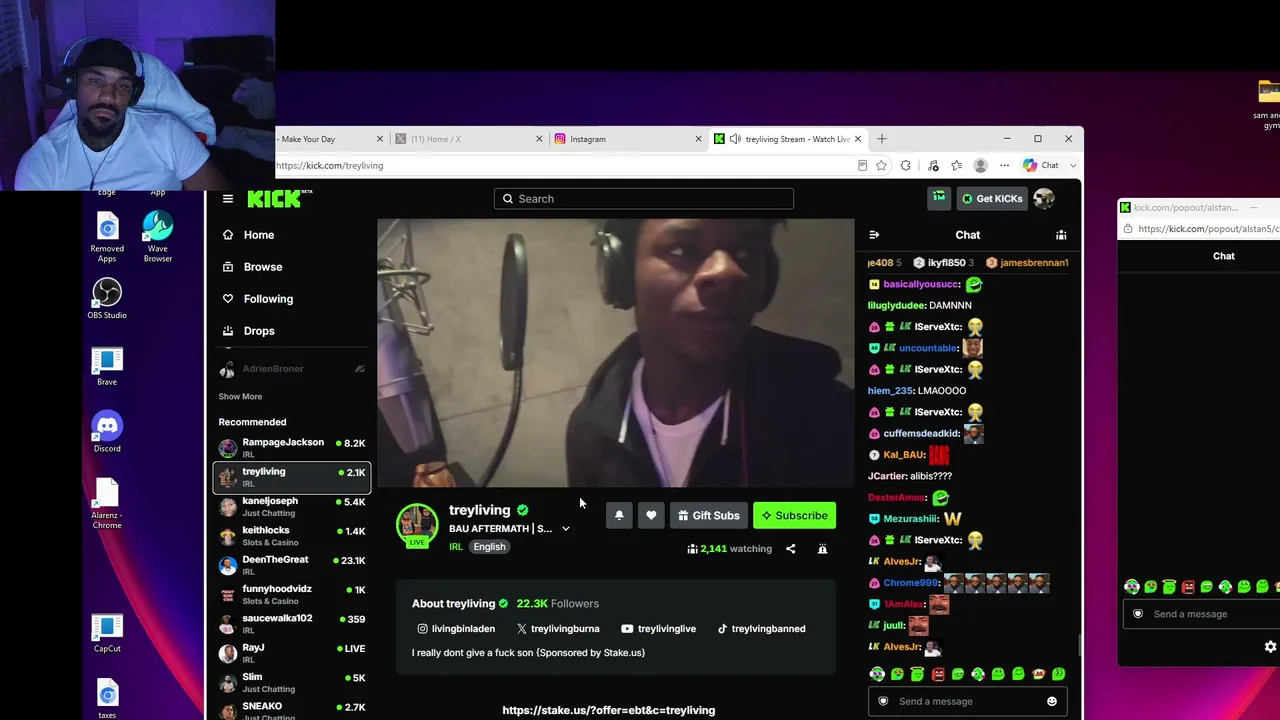Click the live stream video player

click(x=616, y=353)
